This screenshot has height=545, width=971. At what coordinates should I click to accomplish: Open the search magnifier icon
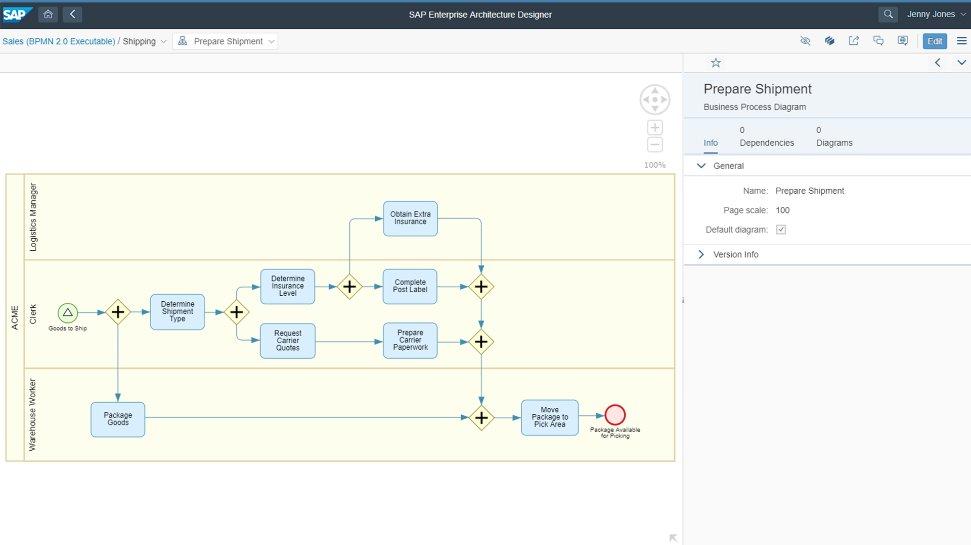(x=888, y=14)
